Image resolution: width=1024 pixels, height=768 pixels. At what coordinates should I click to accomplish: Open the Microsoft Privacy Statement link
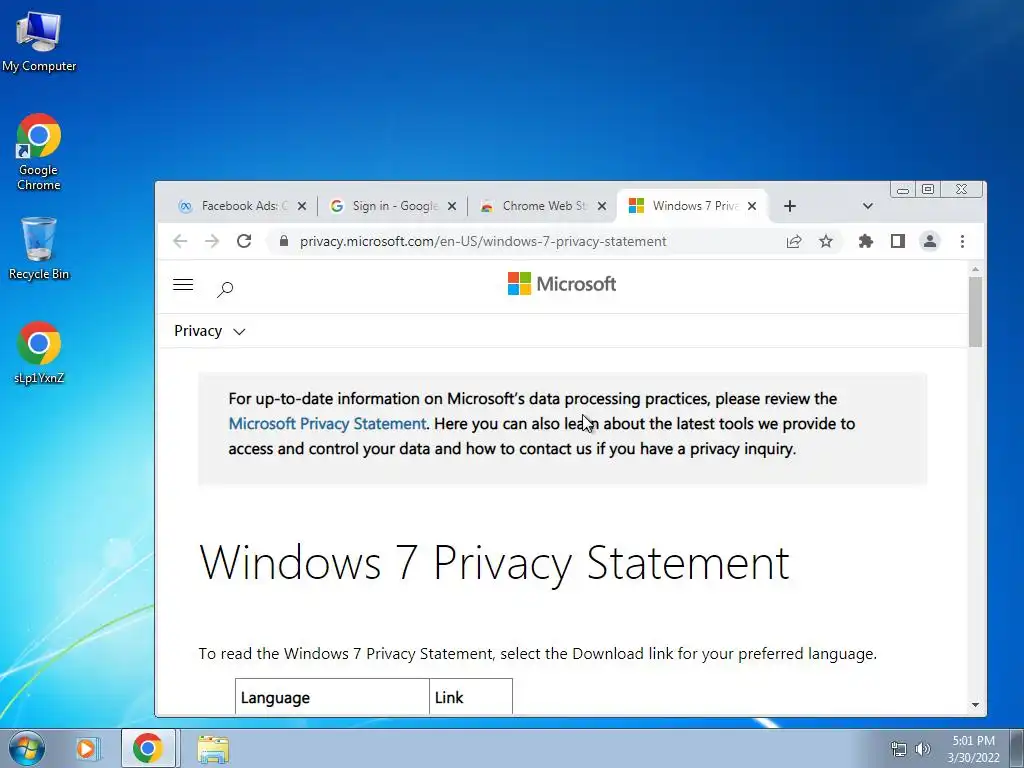[327, 424]
